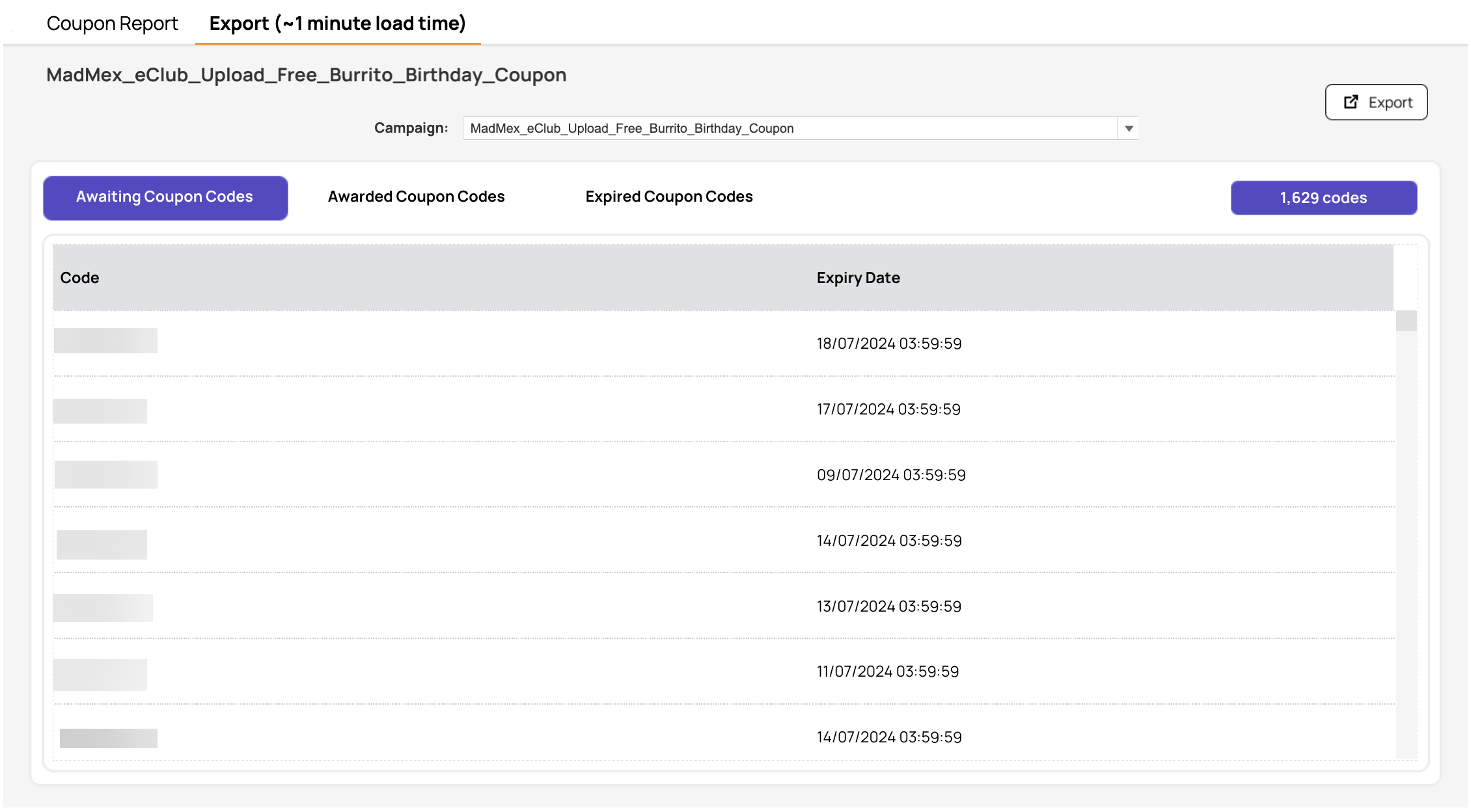Screen dimensions: 1471x812
Task: Select expiry date 17/07/2024 03:59:59
Action: point(888,409)
